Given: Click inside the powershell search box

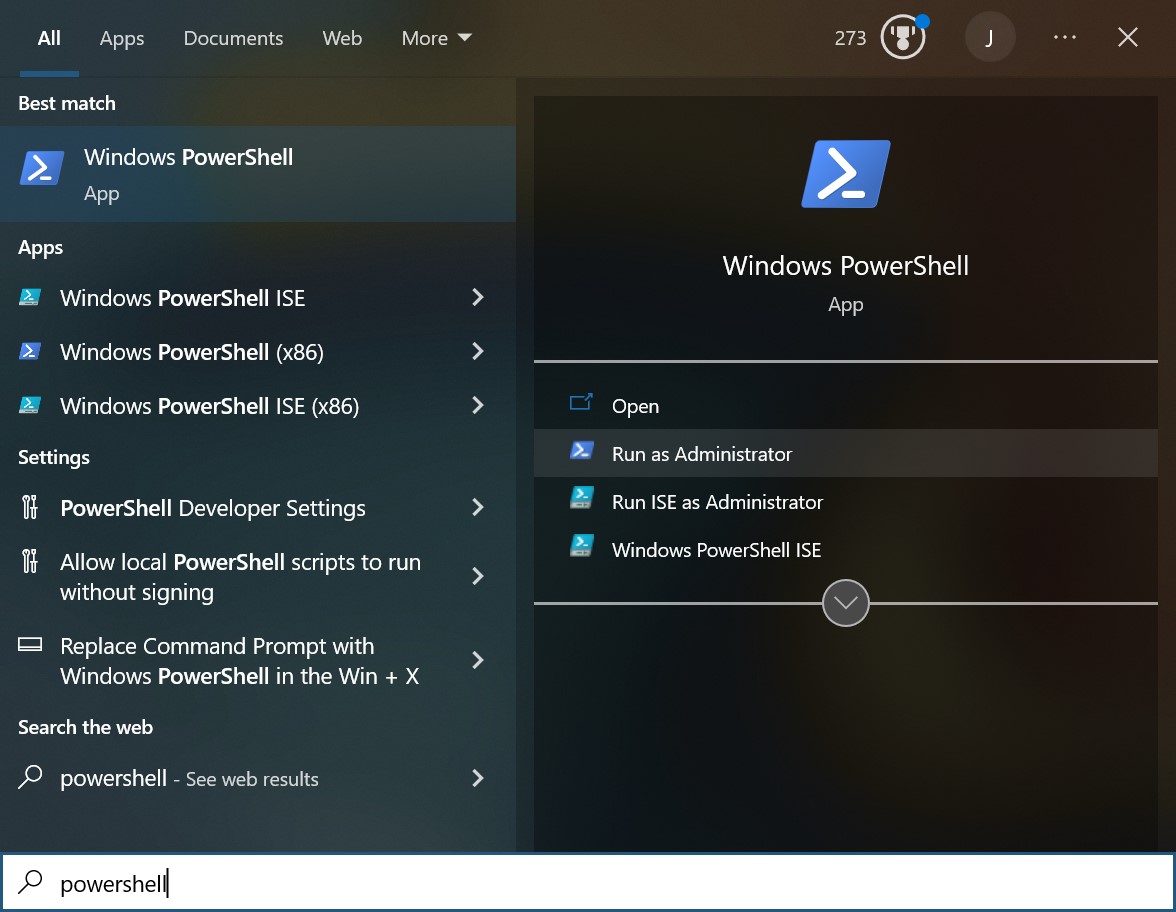Looking at the screenshot, I should pos(300,883).
